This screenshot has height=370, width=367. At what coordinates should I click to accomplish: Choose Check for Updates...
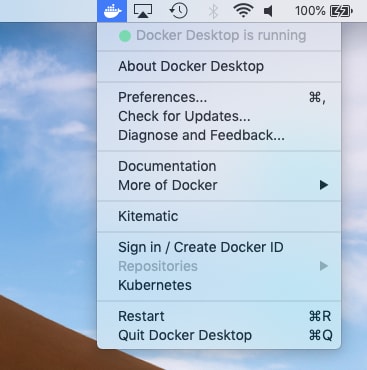click(x=219, y=116)
